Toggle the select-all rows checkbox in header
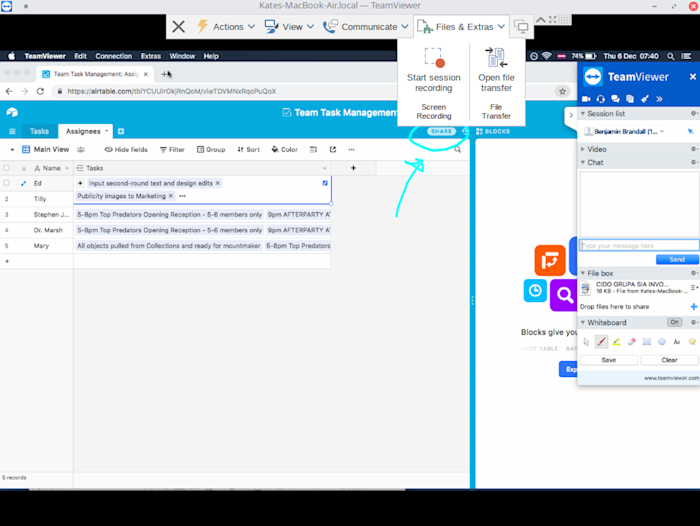This screenshot has width=700, height=526. pos(7,168)
